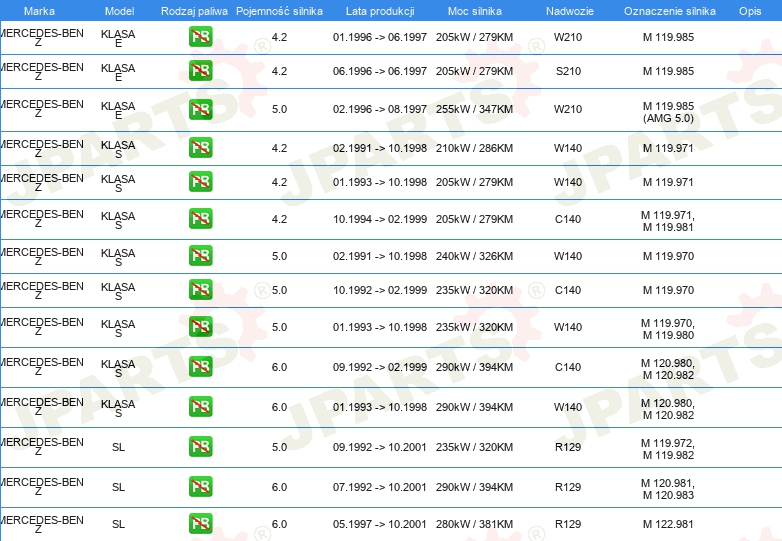Click the Pojemność silnika column header
Screen dimensions: 782x541
[279, 11]
